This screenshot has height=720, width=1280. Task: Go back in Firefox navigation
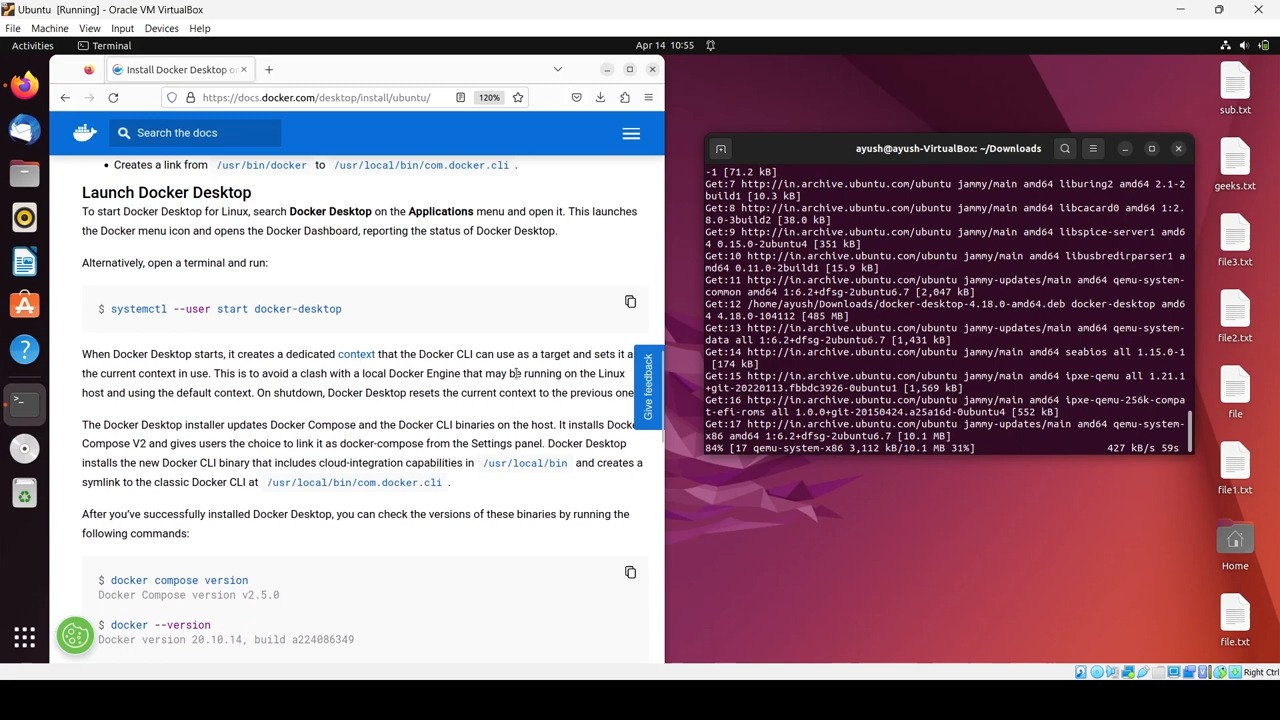pos(65,97)
